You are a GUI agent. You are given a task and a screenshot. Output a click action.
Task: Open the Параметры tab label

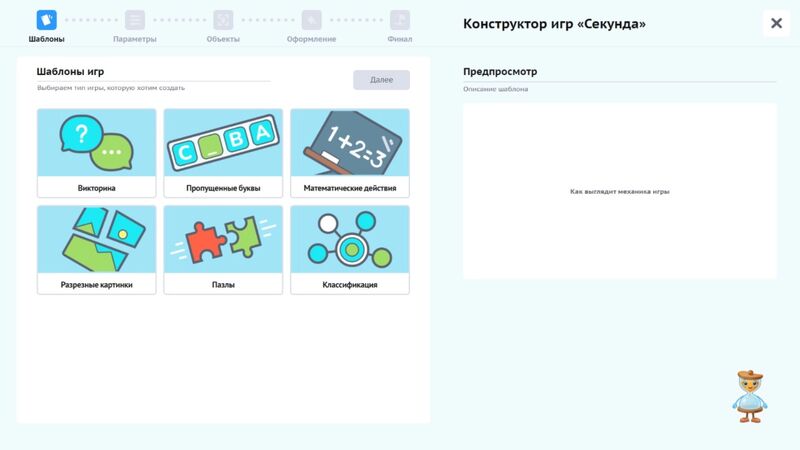coord(134,39)
